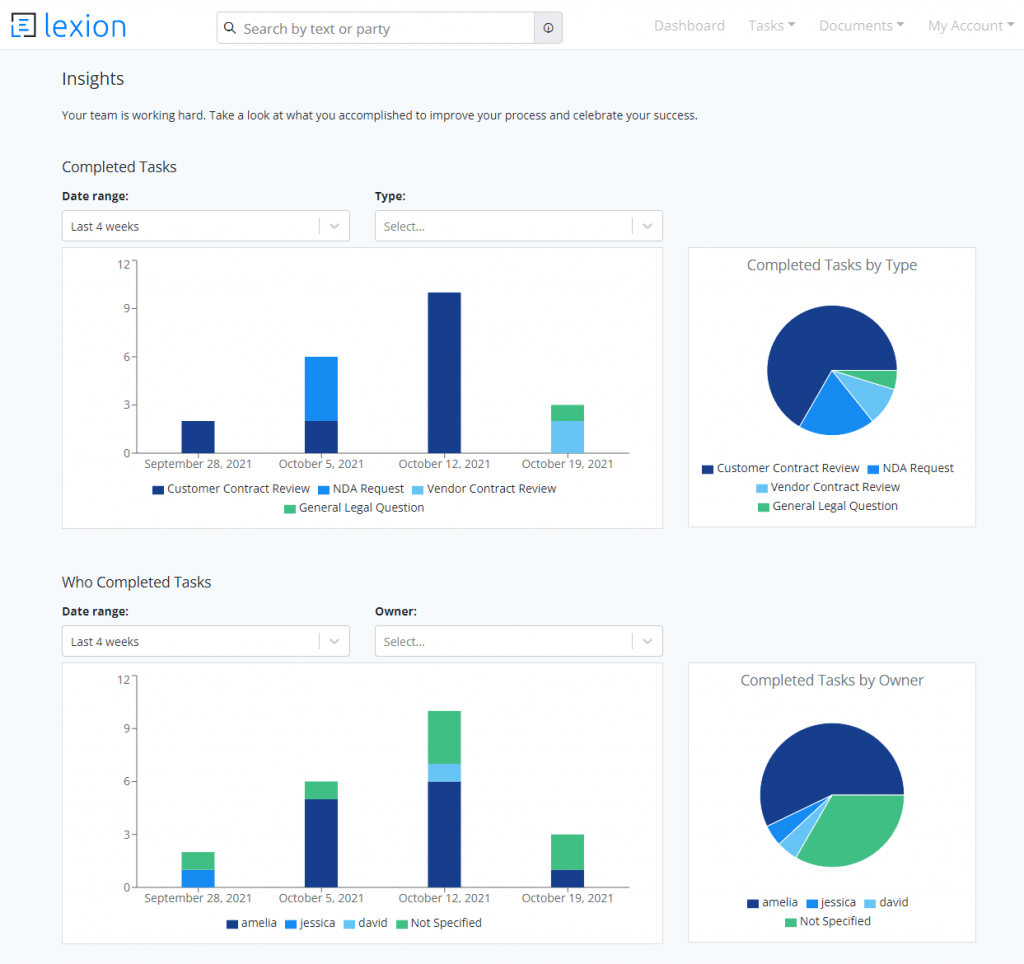Expand the Owner filter dropdown
1024x964 pixels.
point(518,642)
